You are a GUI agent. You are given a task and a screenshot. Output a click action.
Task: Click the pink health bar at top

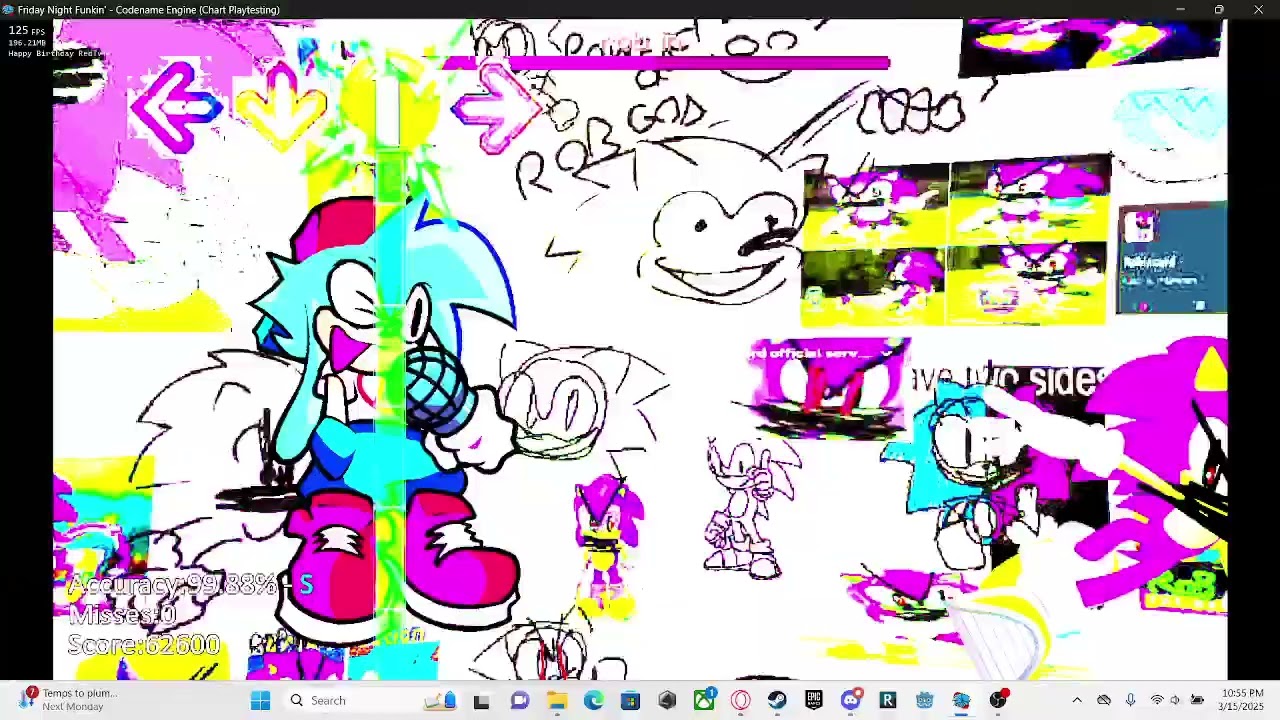pyautogui.click(x=666, y=63)
